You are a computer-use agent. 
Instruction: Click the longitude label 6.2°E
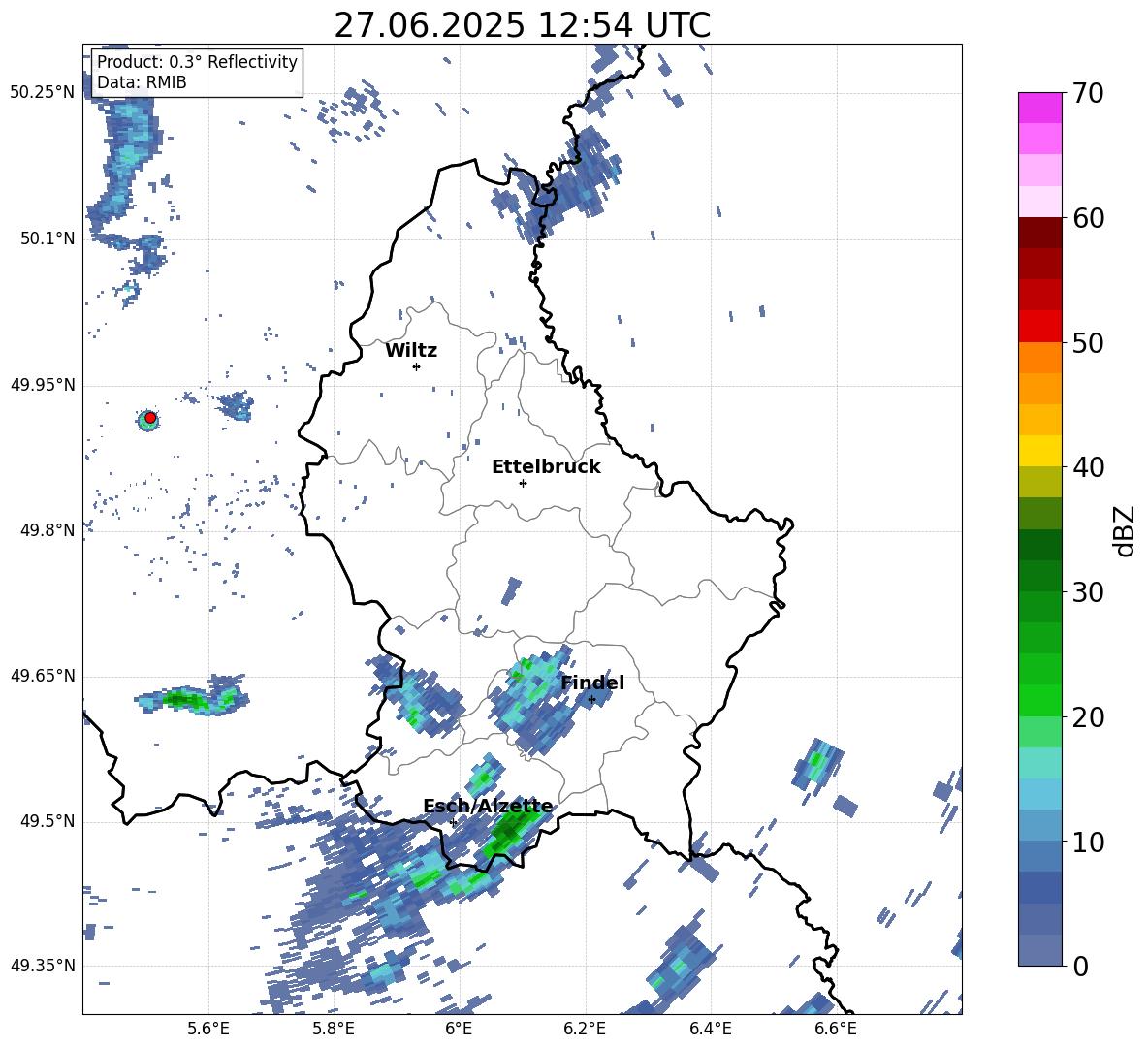click(x=585, y=1029)
